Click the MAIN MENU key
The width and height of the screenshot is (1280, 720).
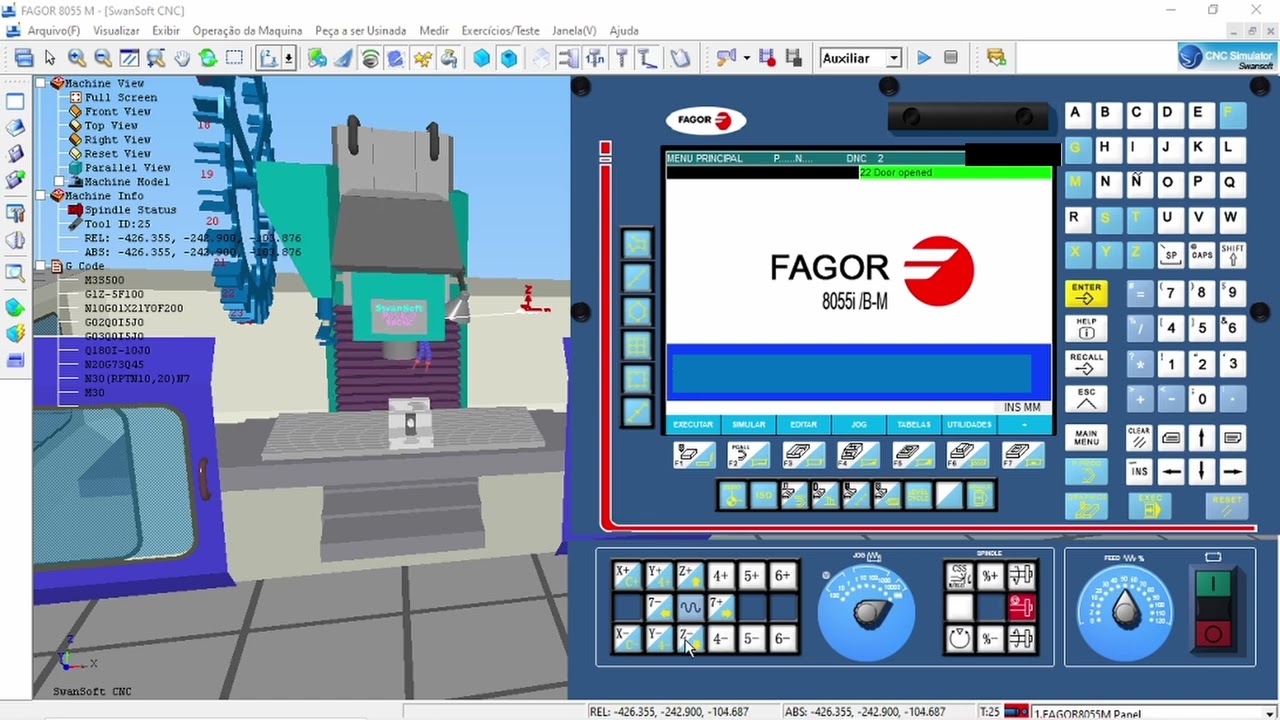coord(1086,437)
